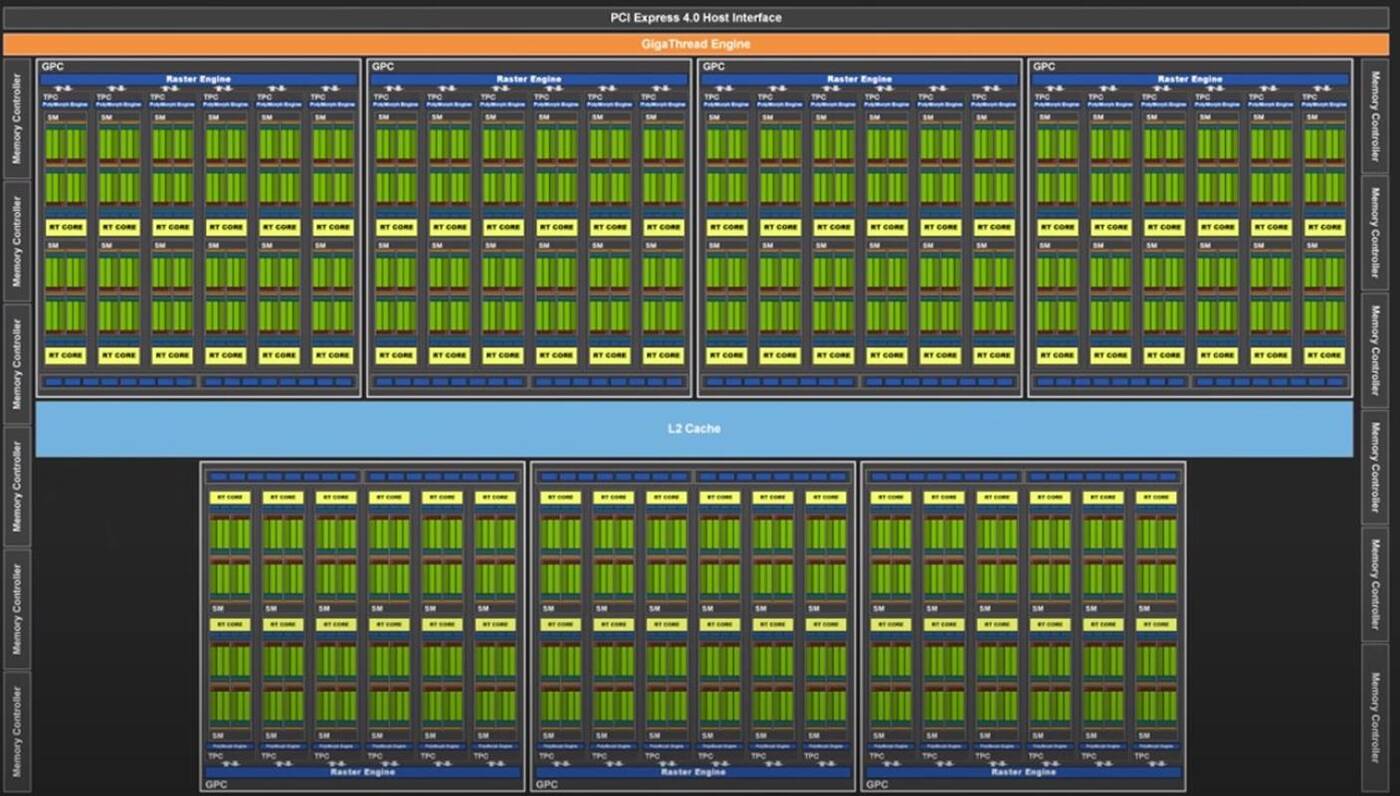Select the orange GigaThread Engine bar
Screen dimensions: 1400x796
point(696,44)
